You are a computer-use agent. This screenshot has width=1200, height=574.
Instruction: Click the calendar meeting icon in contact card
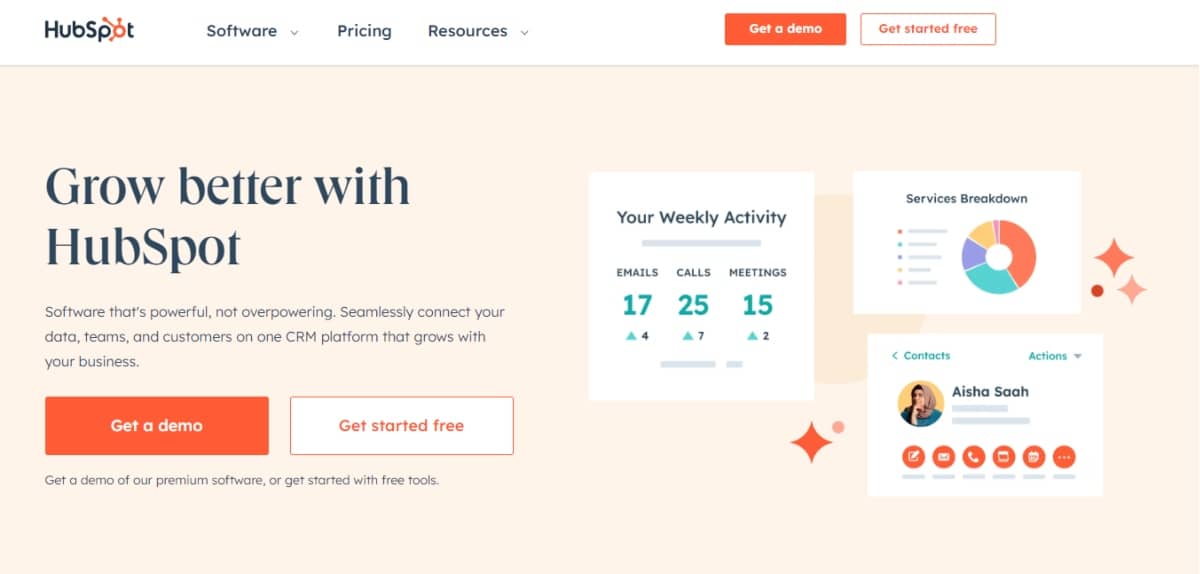pos(1034,457)
